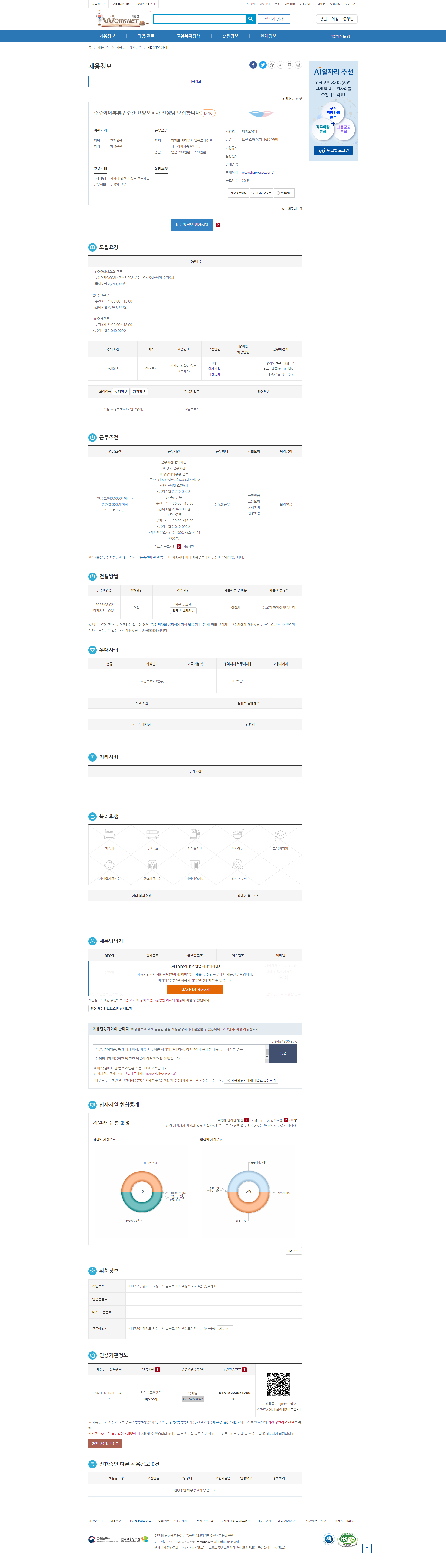Click help icon next to 주 소정근로시간
This screenshot has height=1568, width=446.
tap(179, 547)
